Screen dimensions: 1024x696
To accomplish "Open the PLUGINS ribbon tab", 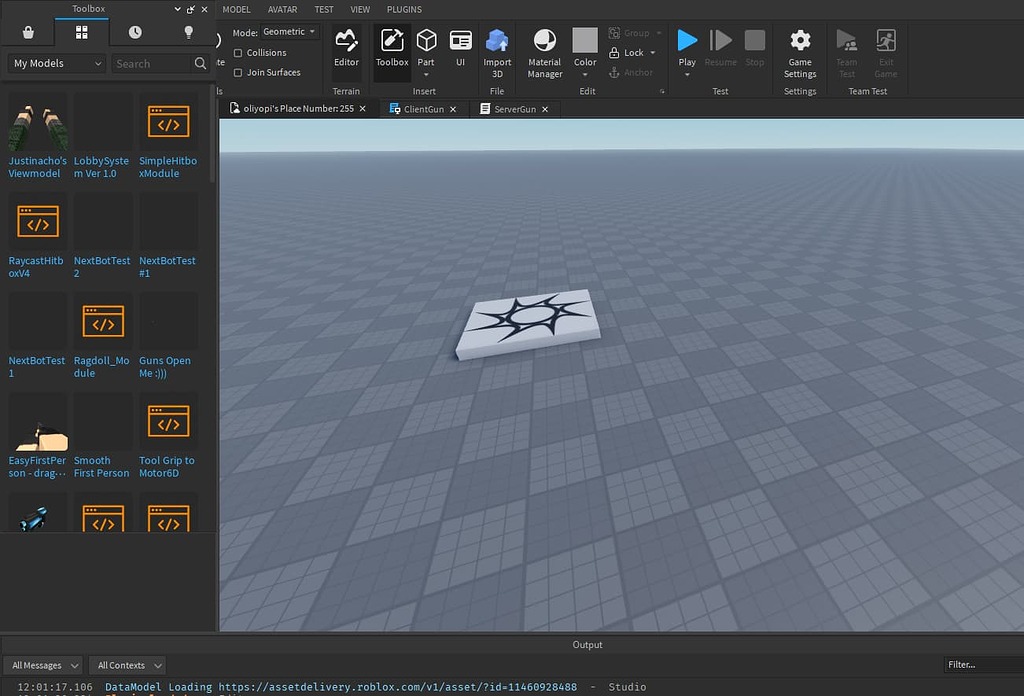I will [x=404, y=9].
